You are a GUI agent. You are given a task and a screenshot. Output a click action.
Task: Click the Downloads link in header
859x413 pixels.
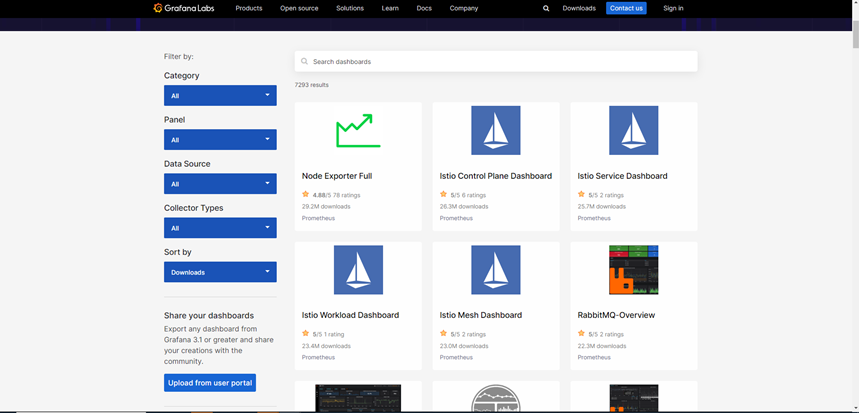tap(579, 8)
